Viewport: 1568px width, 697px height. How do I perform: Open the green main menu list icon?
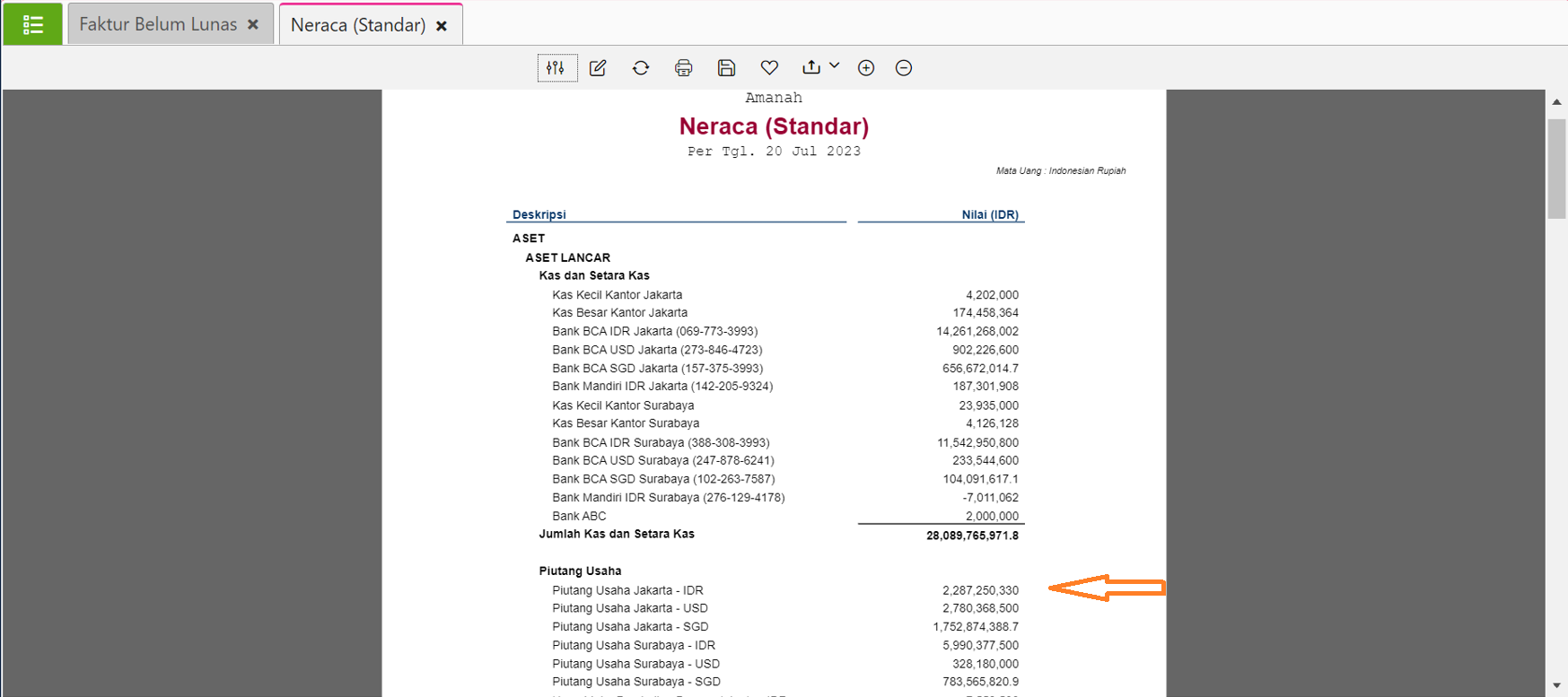pos(32,24)
